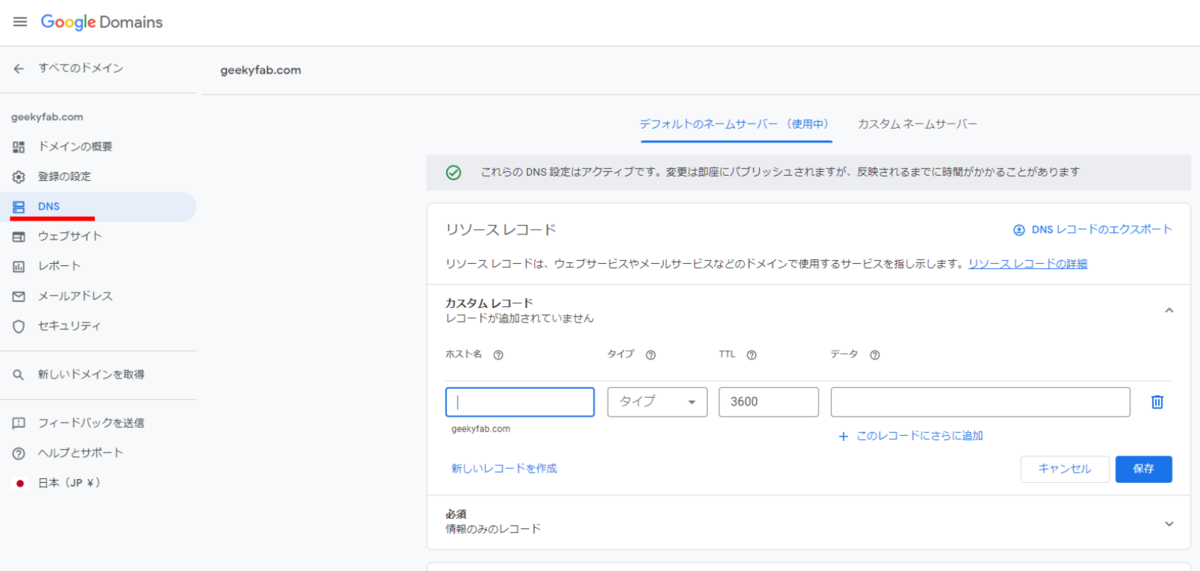Click the キャンセル button
1200x571 pixels.
(1064, 469)
